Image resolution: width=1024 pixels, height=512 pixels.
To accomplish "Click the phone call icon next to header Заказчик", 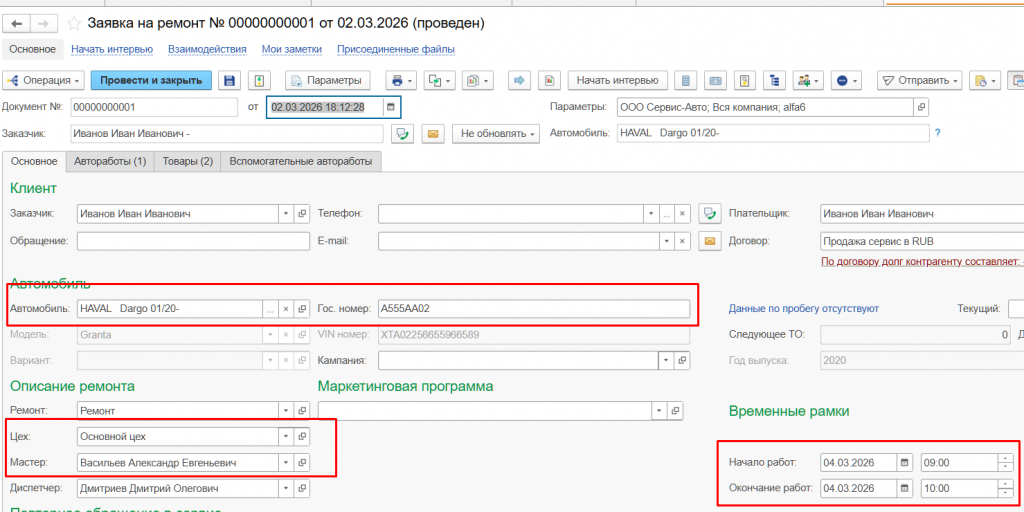I will (x=402, y=133).
